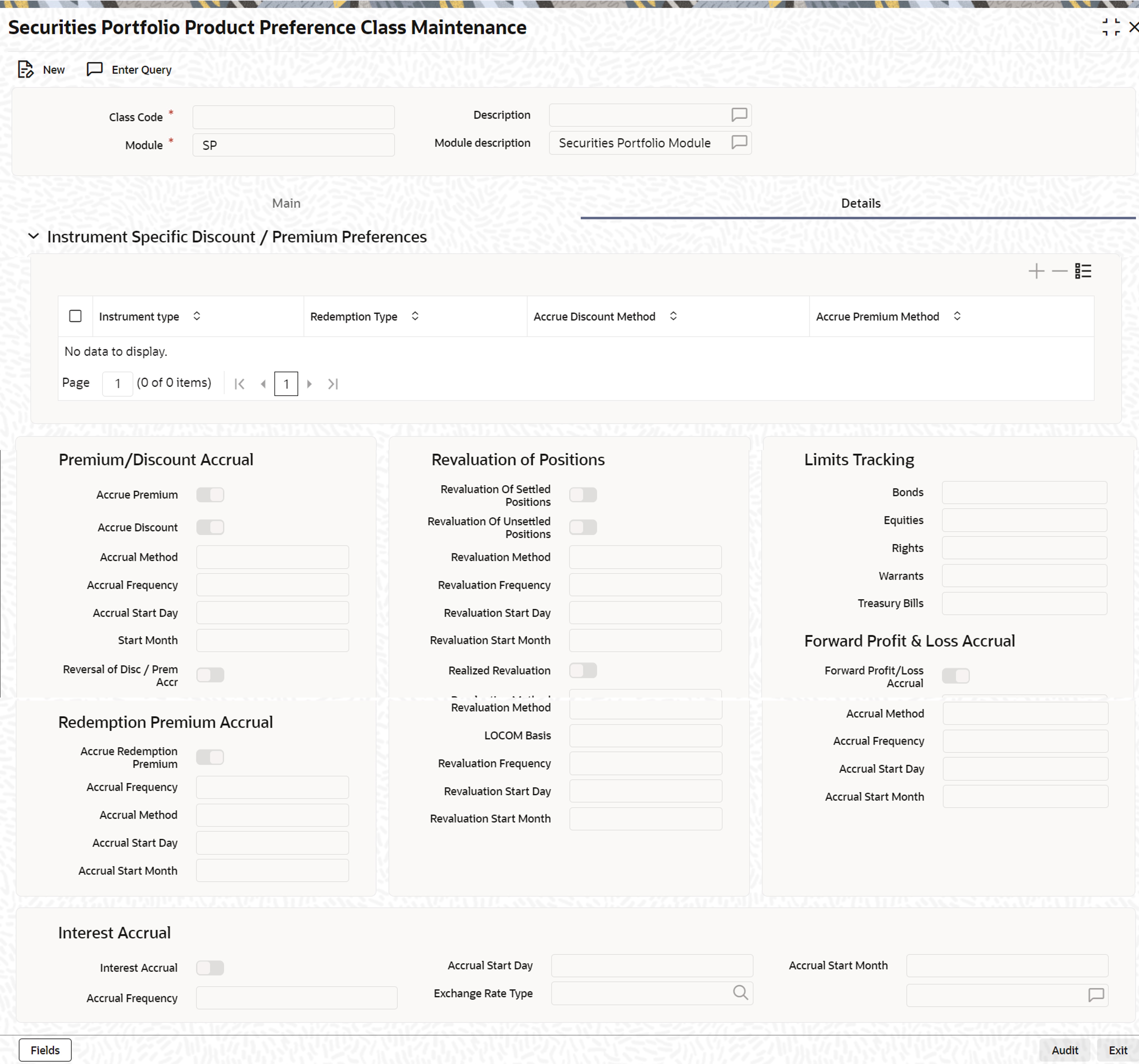Click into the Class Code field
This screenshot has height=1064, width=1139.
coord(293,117)
